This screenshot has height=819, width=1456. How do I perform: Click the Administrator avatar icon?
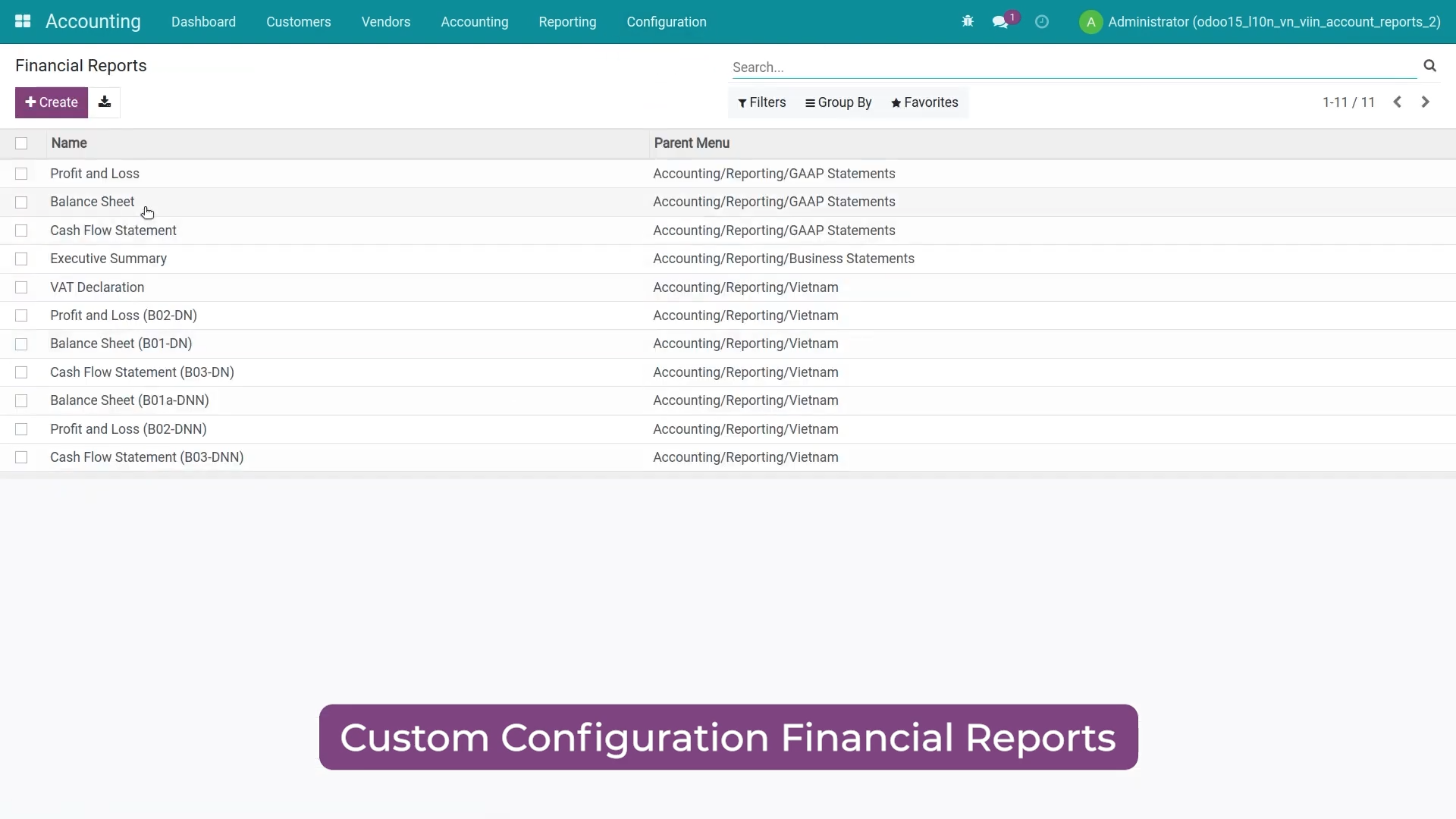tap(1090, 22)
